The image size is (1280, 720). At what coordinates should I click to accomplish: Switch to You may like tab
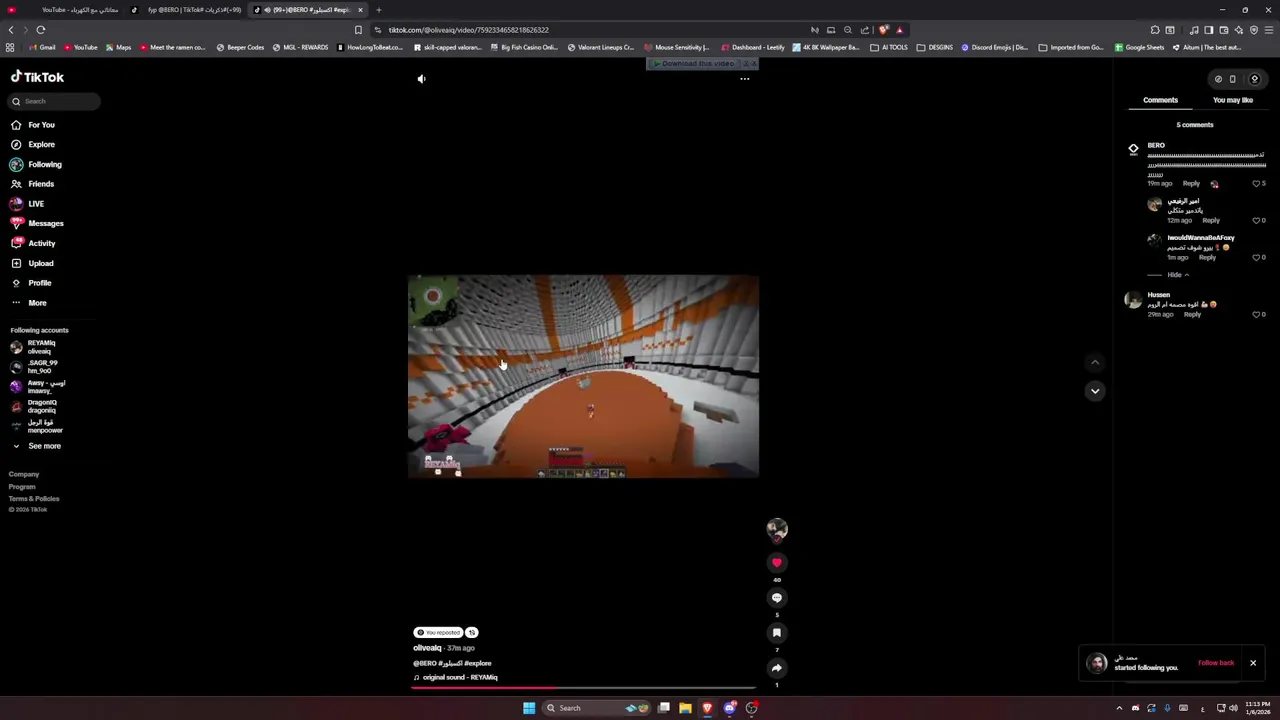1232,100
